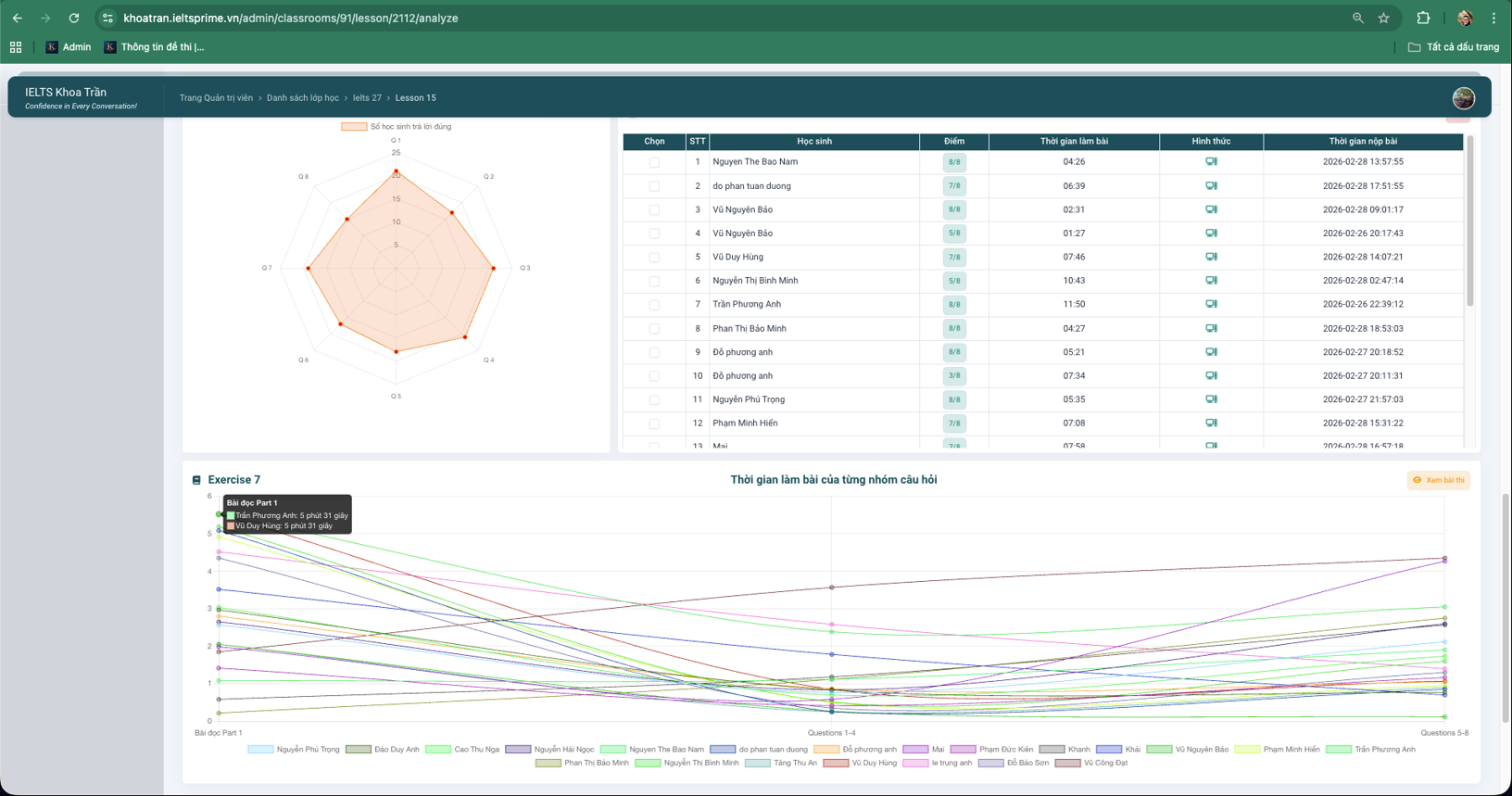Click the browser back arrow

coord(18,18)
